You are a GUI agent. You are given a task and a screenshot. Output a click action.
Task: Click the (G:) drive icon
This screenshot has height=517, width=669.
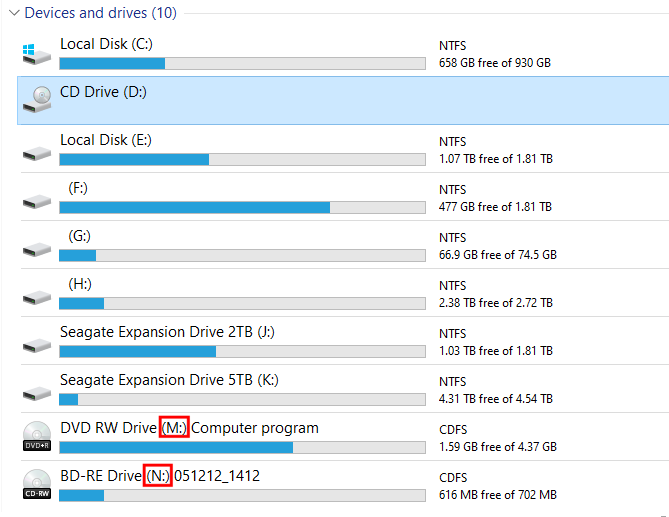[37, 248]
